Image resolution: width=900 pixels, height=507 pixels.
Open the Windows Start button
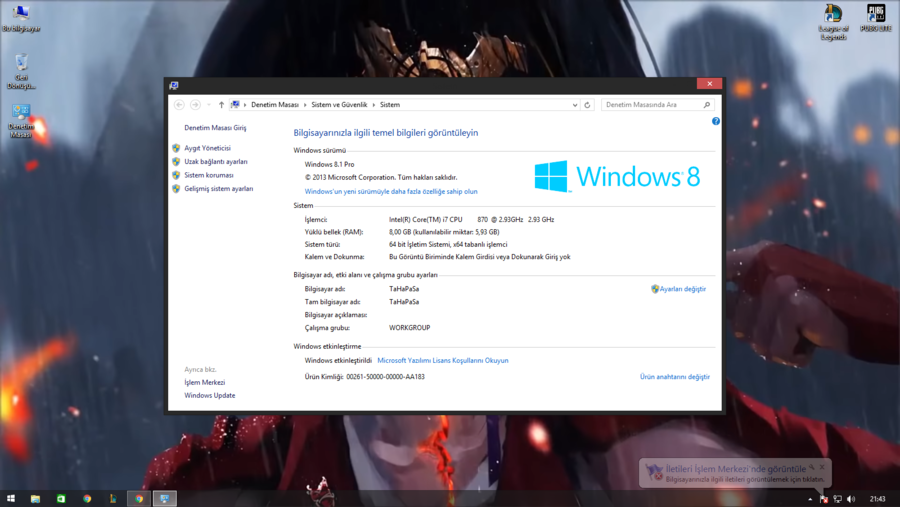pyautogui.click(x=10, y=498)
